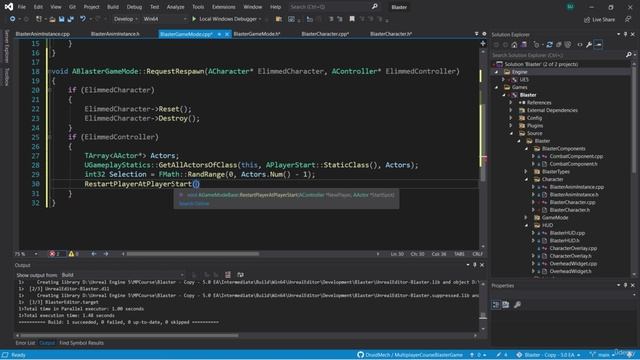Click the Sync with Active Document icon

[x=549, y=45]
